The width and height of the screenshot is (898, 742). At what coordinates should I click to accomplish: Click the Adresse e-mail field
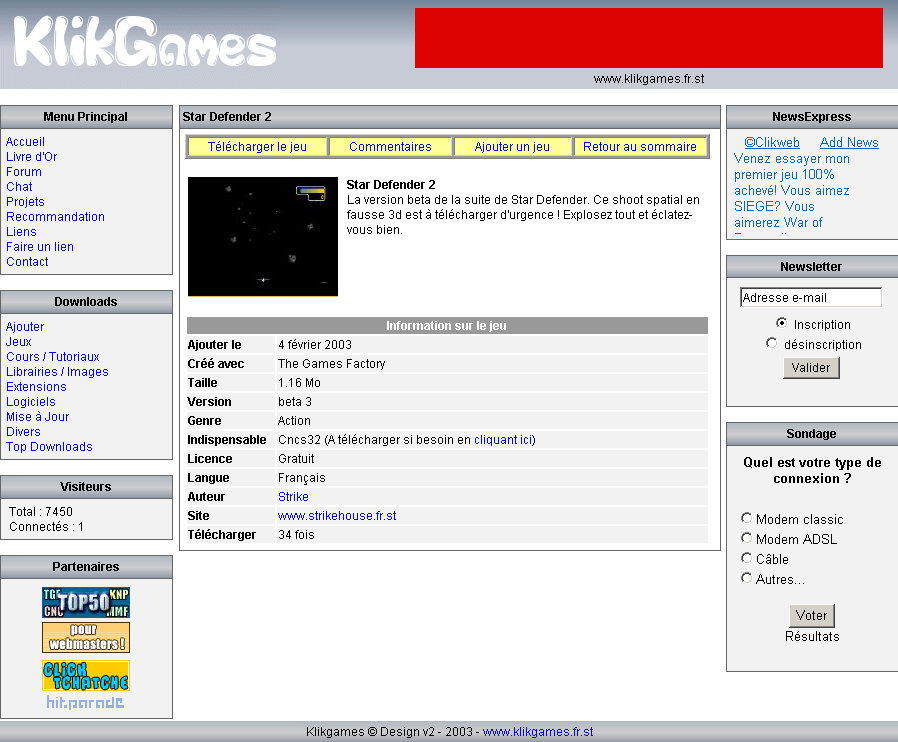pyautogui.click(x=811, y=298)
